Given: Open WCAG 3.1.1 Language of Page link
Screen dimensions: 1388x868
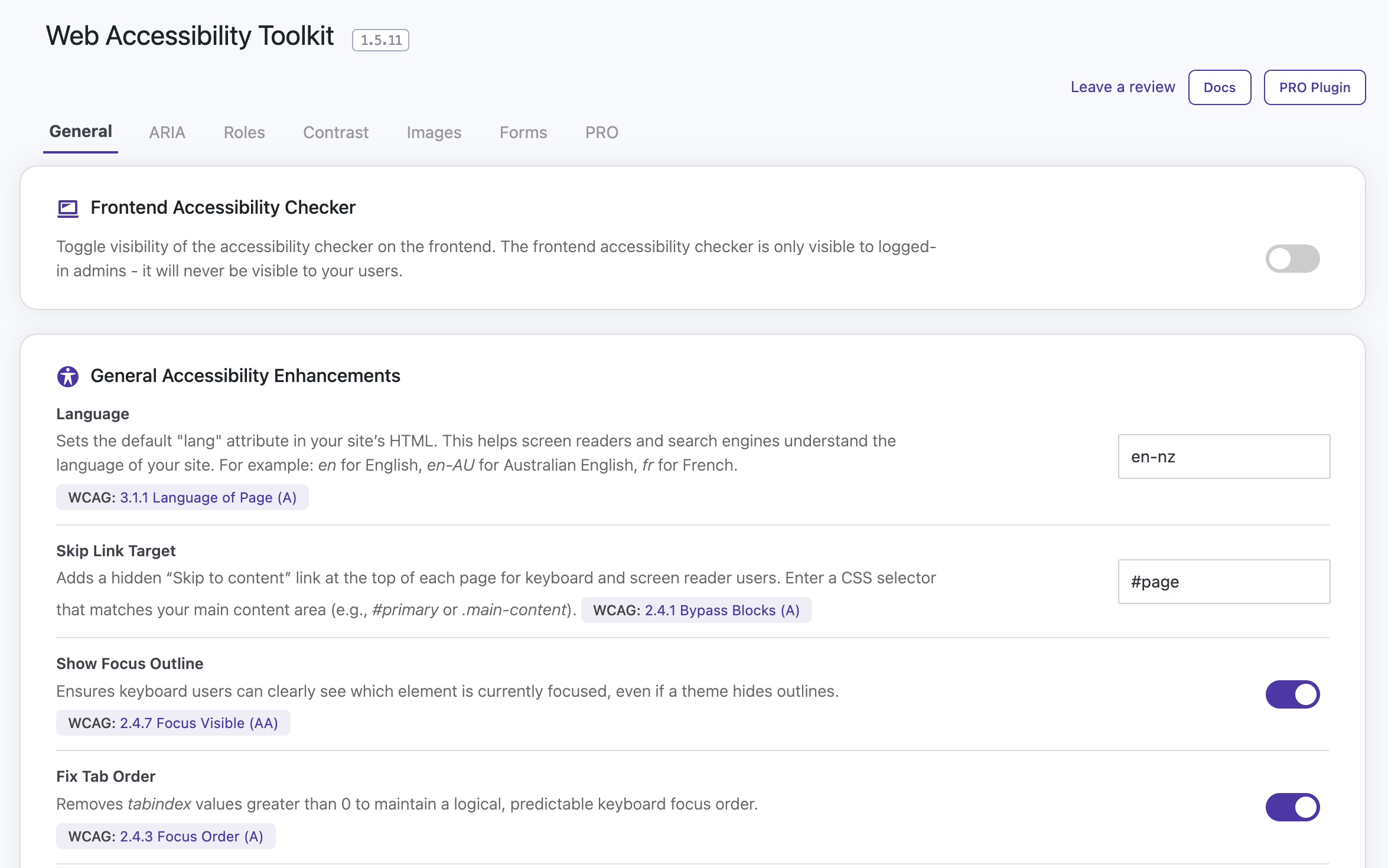Looking at the screenshot, I should (x=208, y=498).
